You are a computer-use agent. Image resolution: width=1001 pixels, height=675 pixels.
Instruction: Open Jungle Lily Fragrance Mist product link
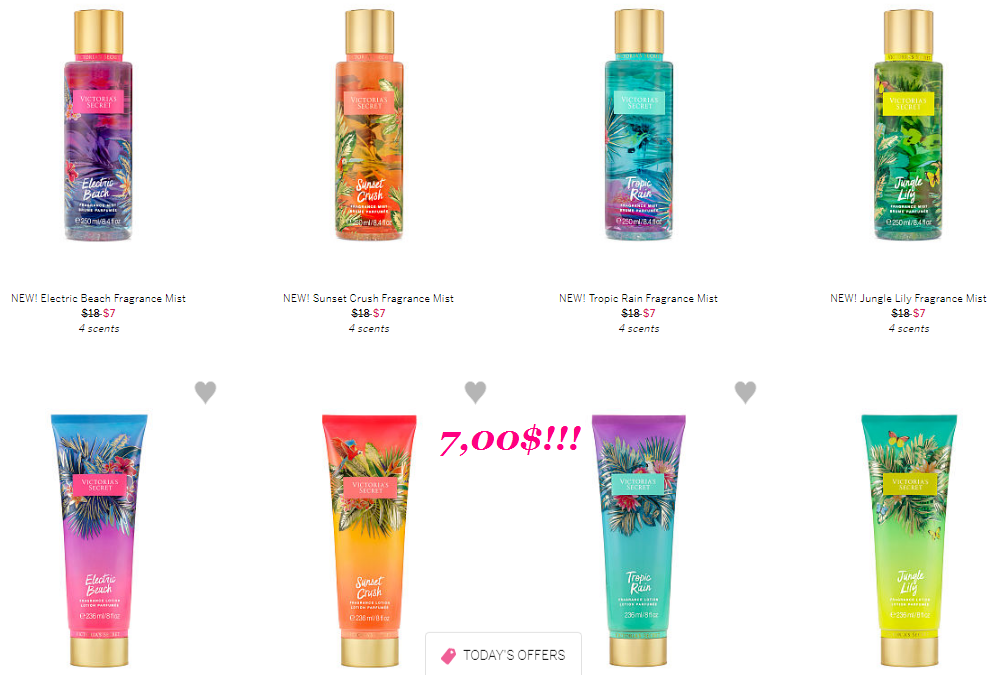click(908, 298)
